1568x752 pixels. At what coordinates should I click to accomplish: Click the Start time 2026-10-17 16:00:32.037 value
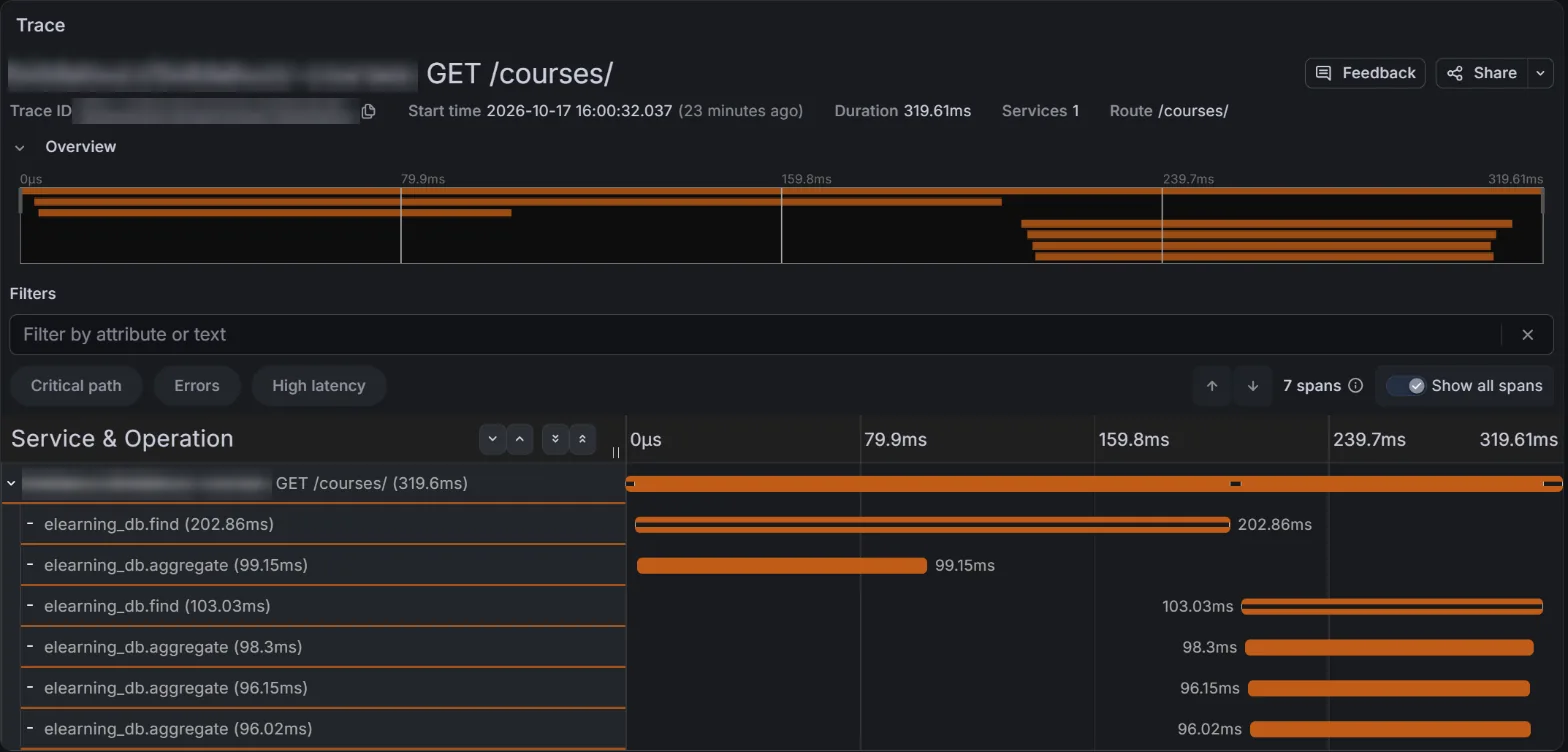click(x=579, y=111)
